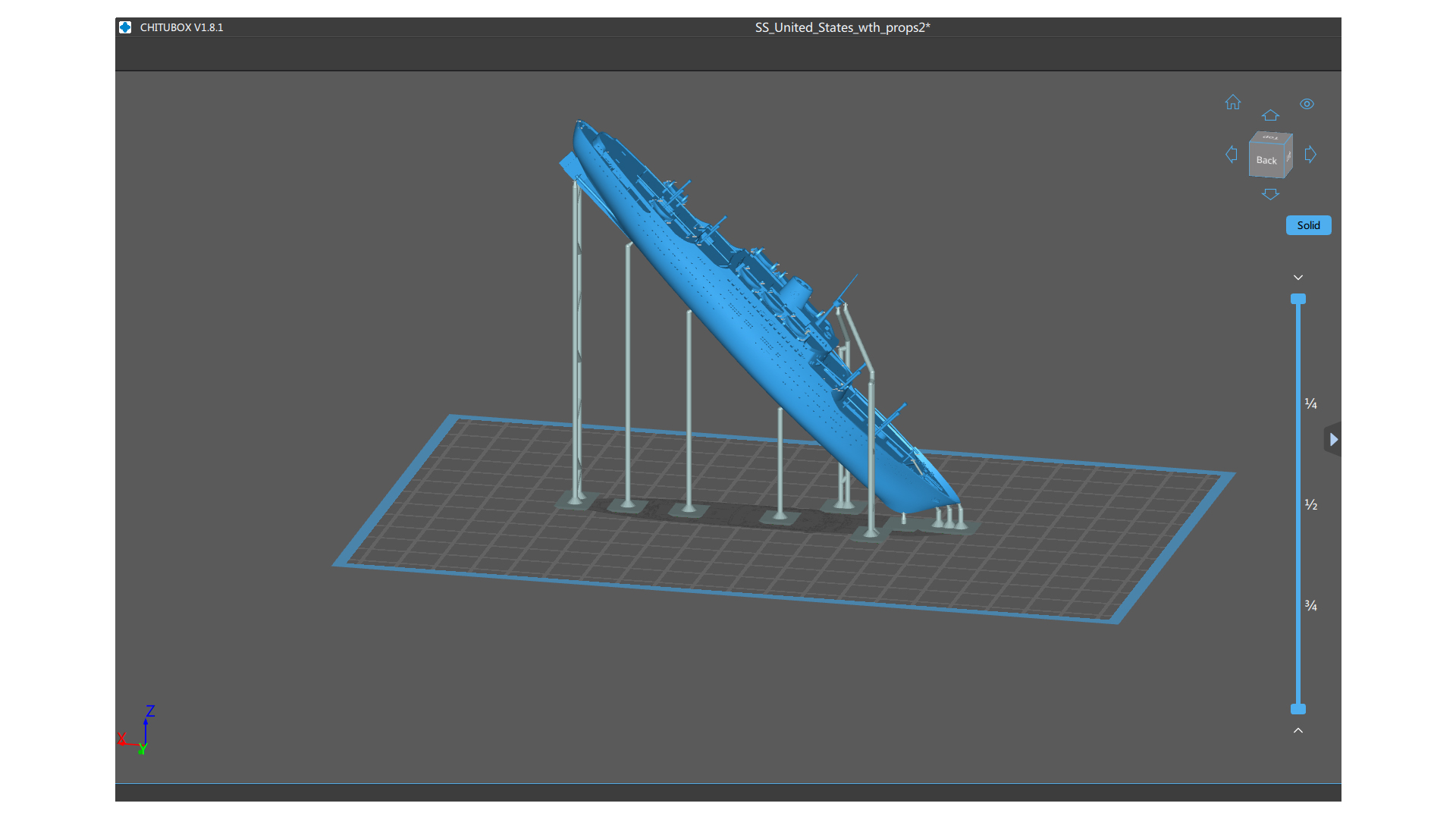This screenshot has height=819, width=1456.
Task: Click the perspective eye icon
Action: click(1307, 104)
